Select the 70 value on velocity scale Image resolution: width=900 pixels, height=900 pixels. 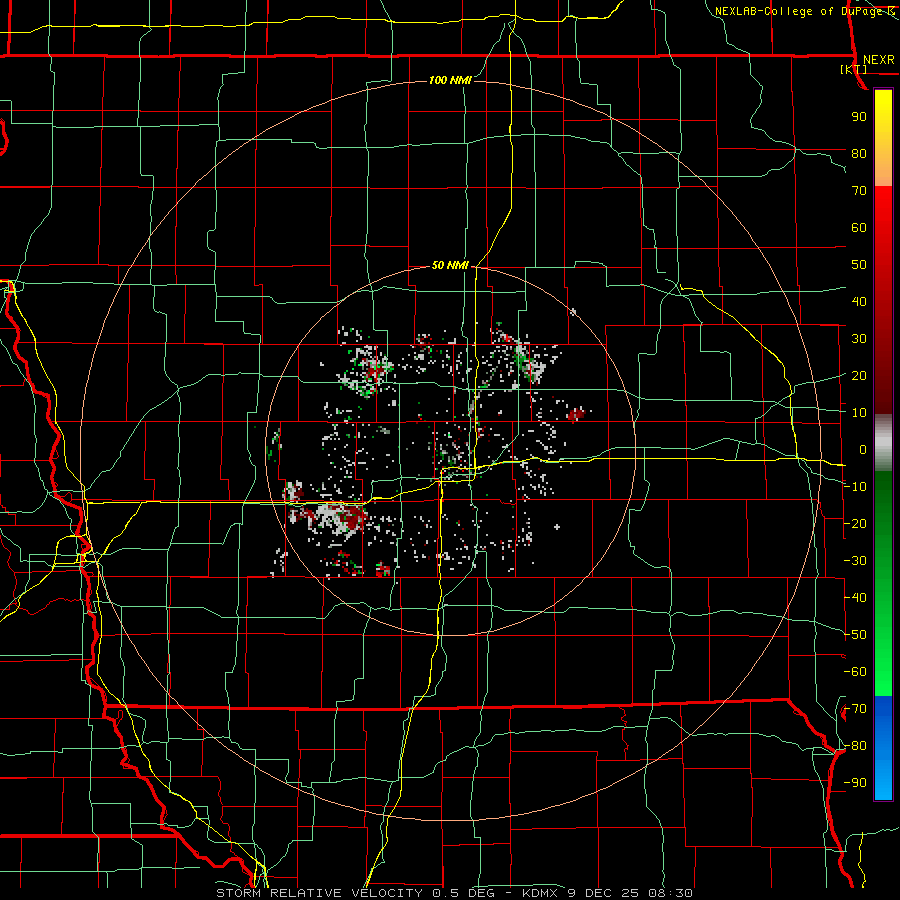[x=859, y=191]
